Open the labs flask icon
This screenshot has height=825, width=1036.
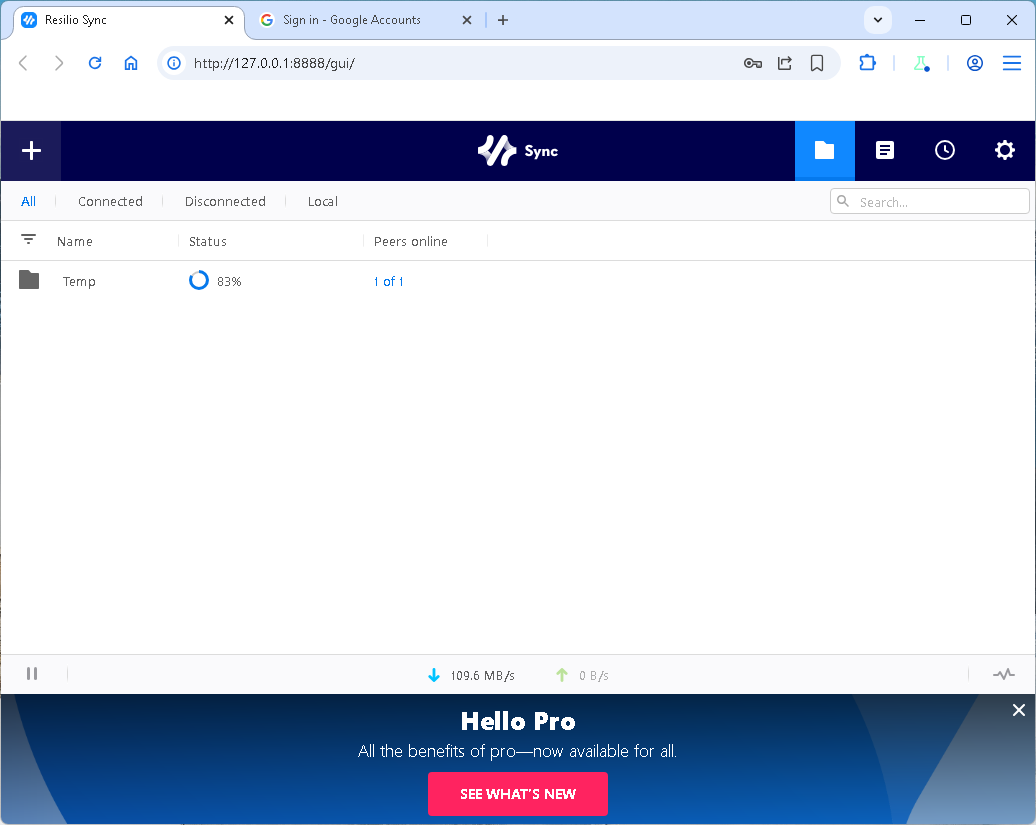click(x=921, y=63)
